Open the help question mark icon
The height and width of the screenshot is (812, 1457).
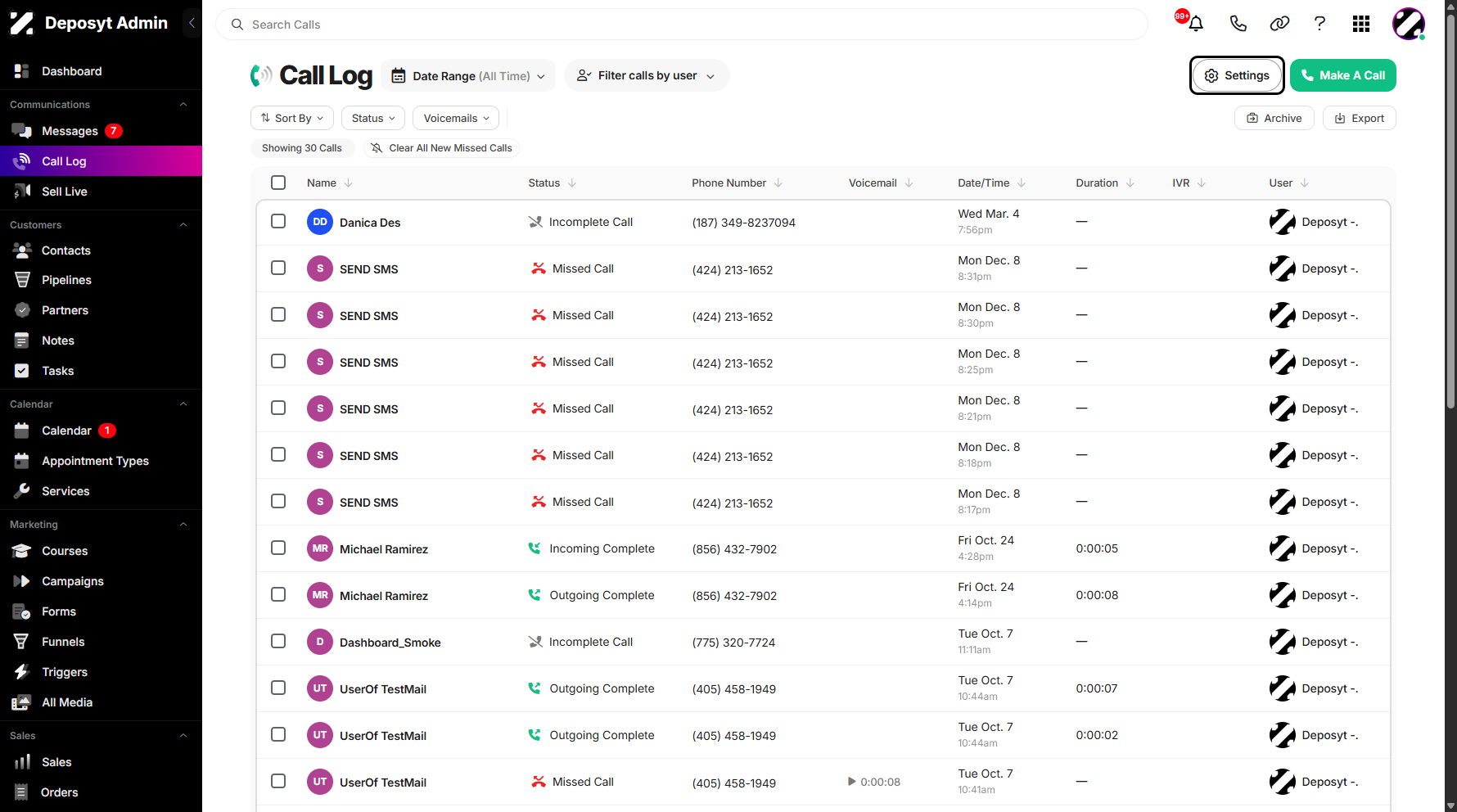pyautogui.click(x=1319, y=24)
